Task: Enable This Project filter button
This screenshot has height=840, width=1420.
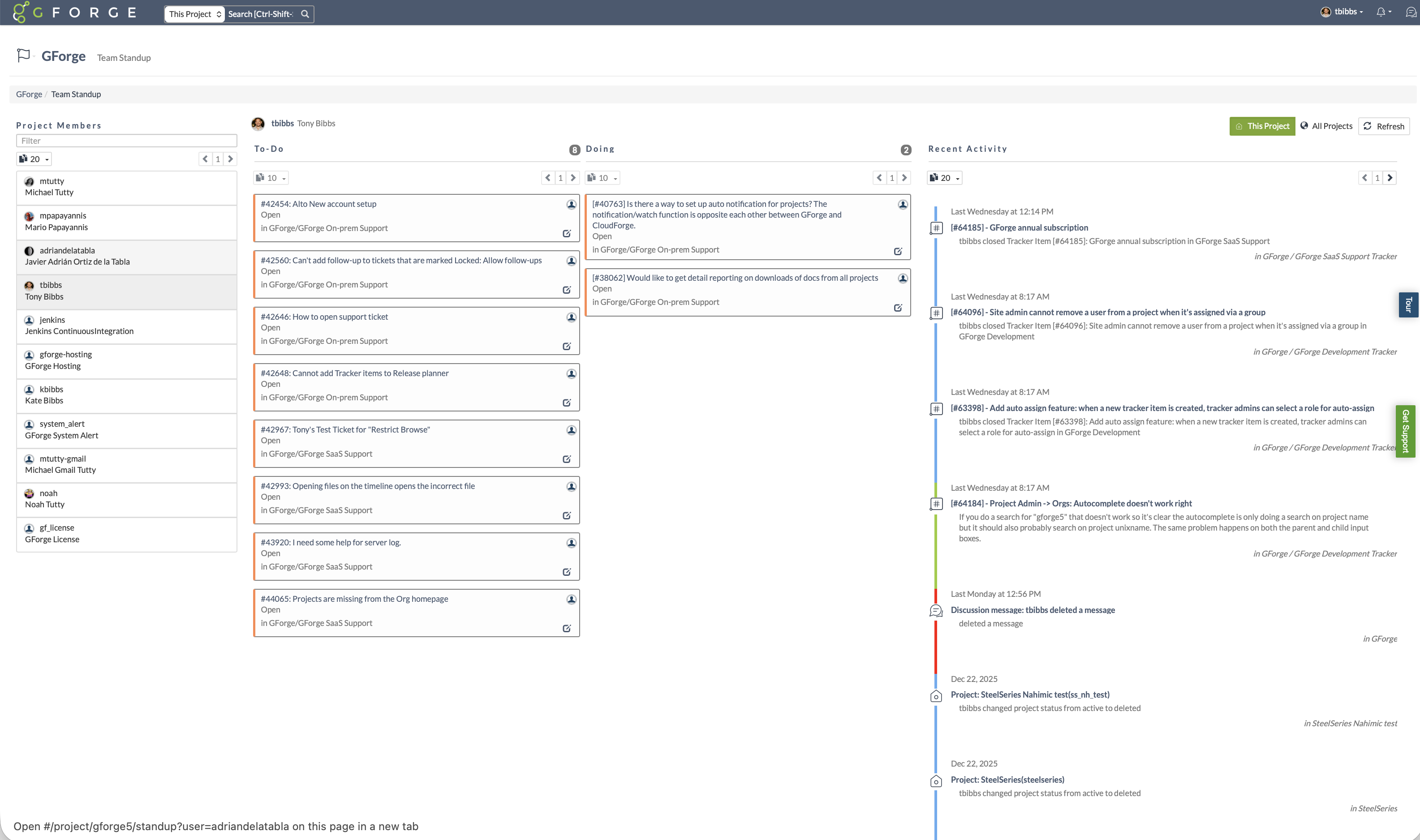Action: point(1262,126)
